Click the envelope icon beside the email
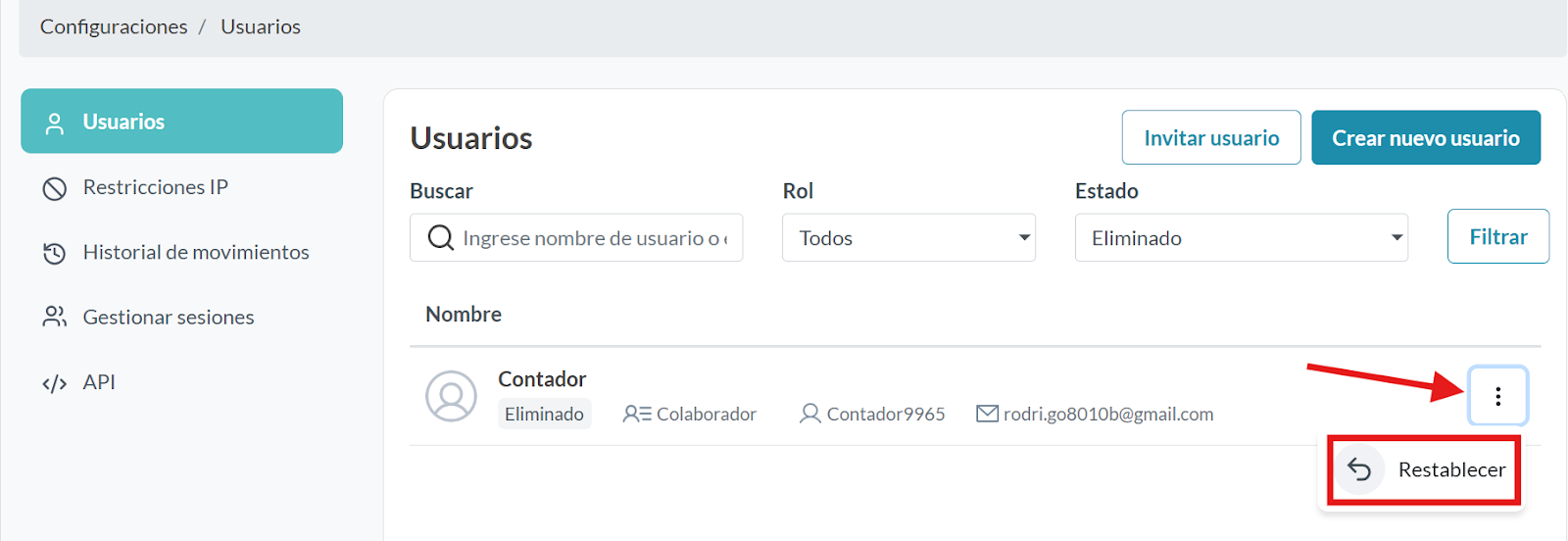1568x541 pixels. tap(987, 415)
